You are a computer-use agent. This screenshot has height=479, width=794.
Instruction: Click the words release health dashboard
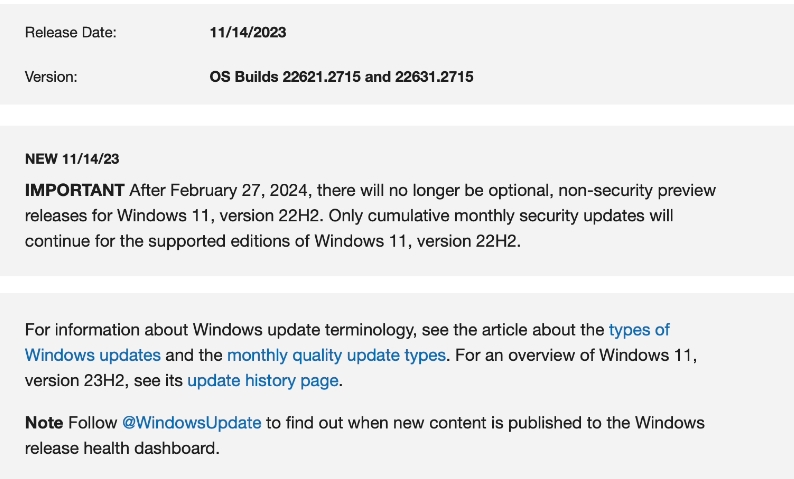pyautogui.click(x=122, y=448)
